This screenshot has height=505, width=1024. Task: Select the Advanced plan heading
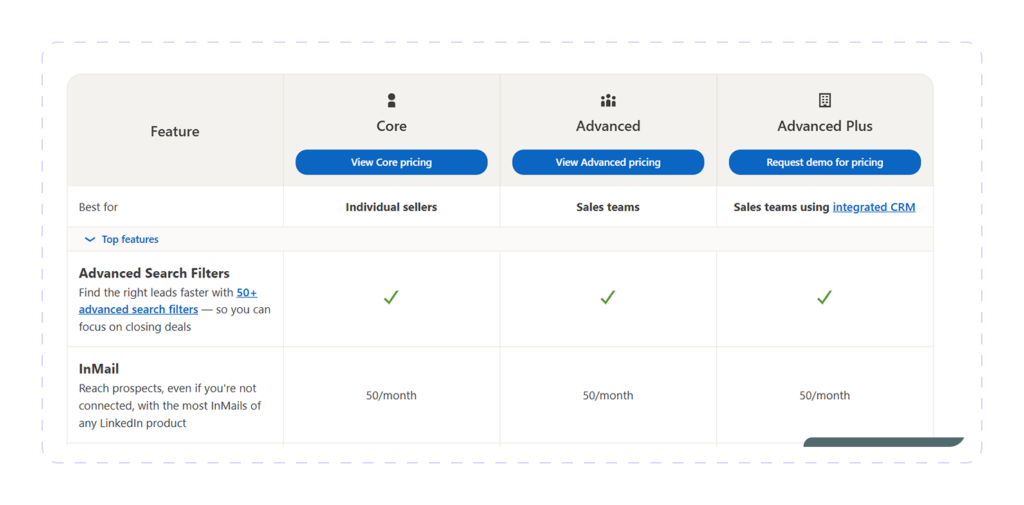click(608, 126)
